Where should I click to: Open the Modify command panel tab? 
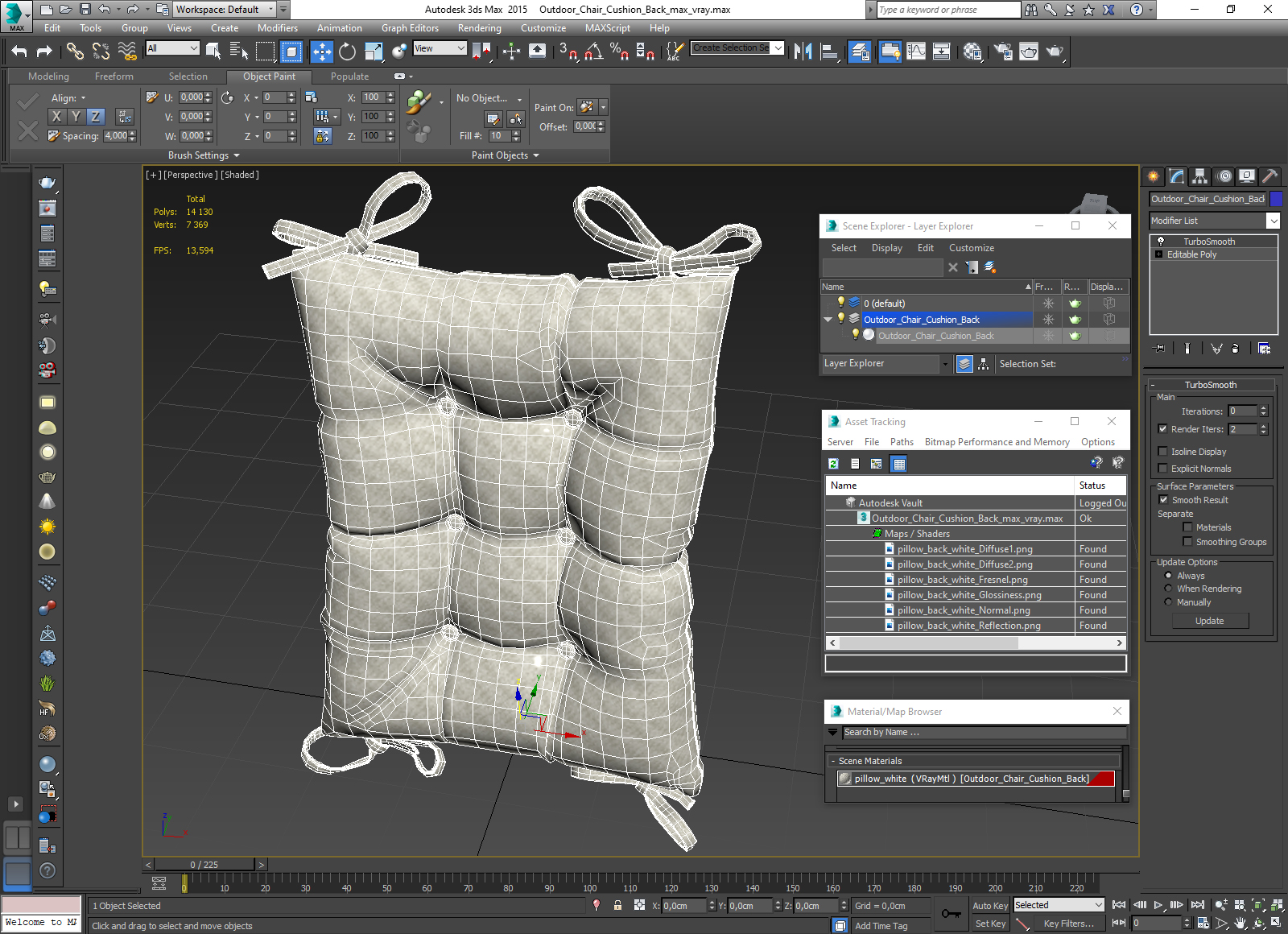1177,176
